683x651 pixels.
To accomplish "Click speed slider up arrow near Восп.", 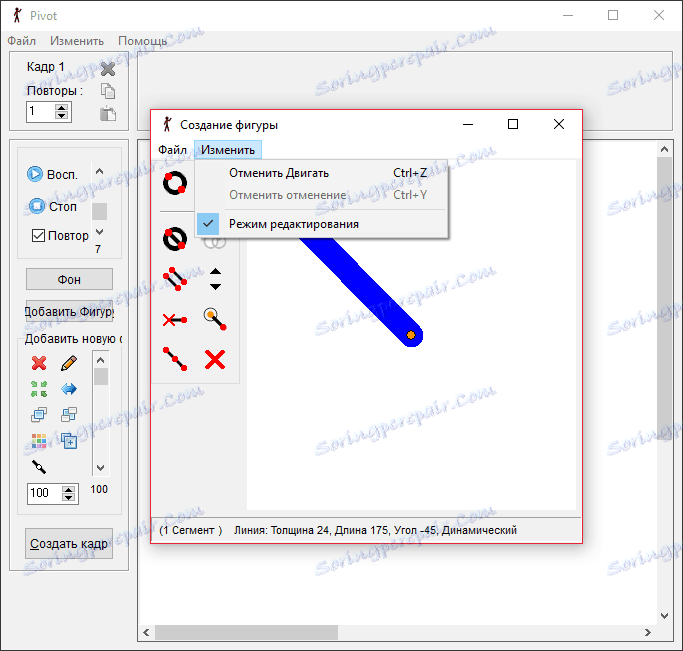I will pyautogui.click(x=99, y=171).
